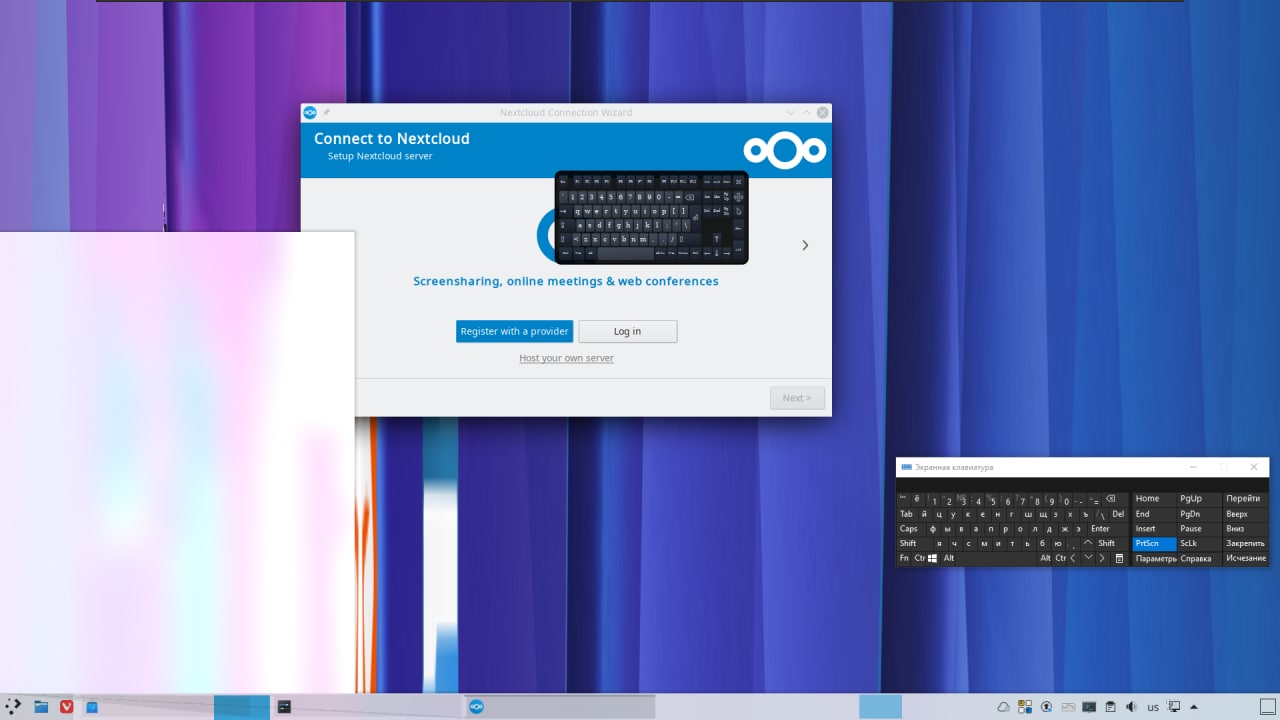
Task: Click the Register with a provider button
Action: pos(514,331)
